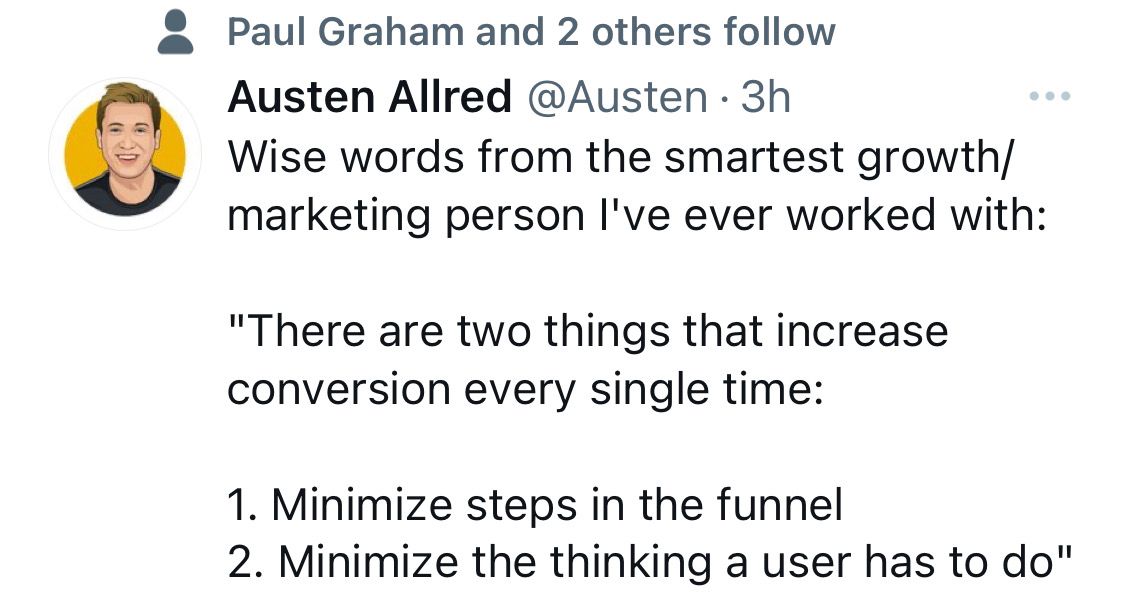The image size is (1125, 603).
Task: Open the @Austen handle link
Action: point(618,98)
